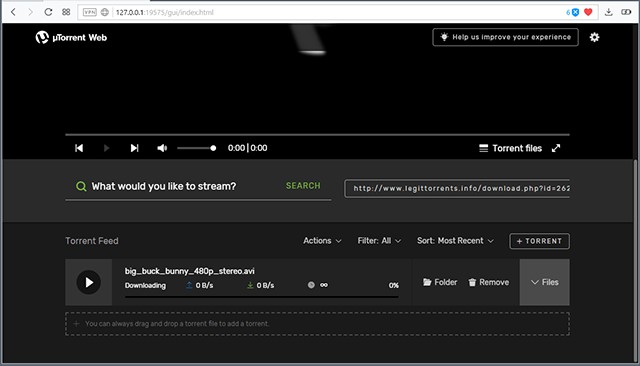Mute the player with speaker icon
Viewport: 640px width, 366px height.
(x=162, y=148)
